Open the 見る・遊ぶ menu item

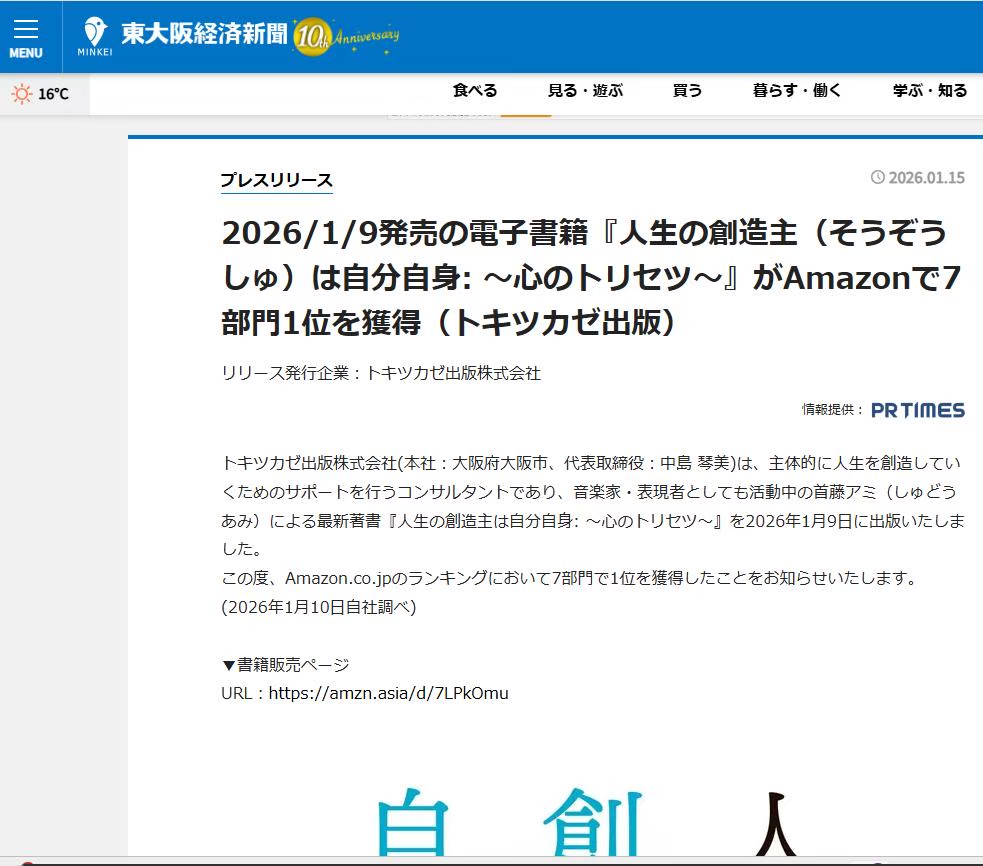point(586,90)
